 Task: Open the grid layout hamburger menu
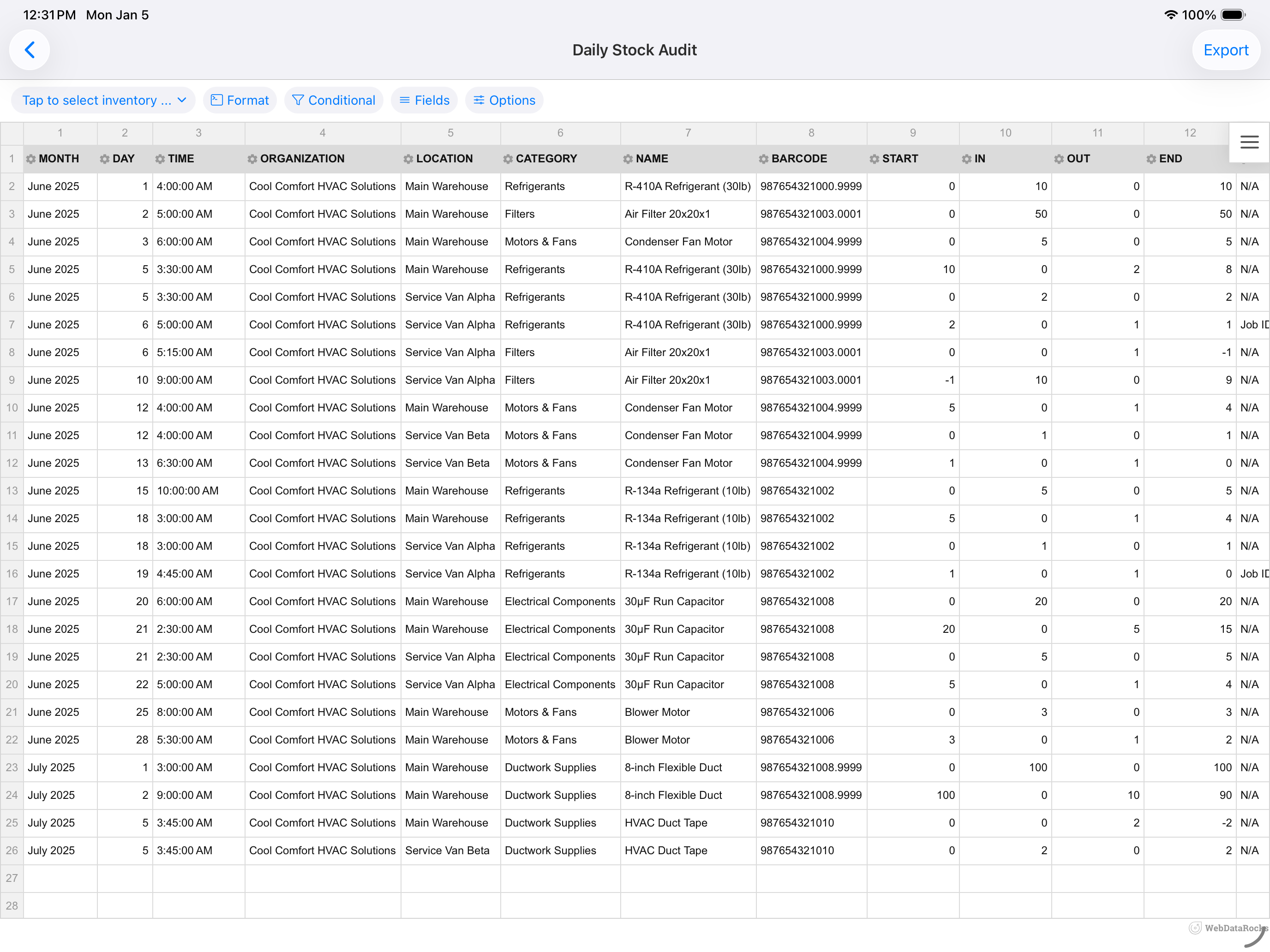click(x=1249, y=142)
